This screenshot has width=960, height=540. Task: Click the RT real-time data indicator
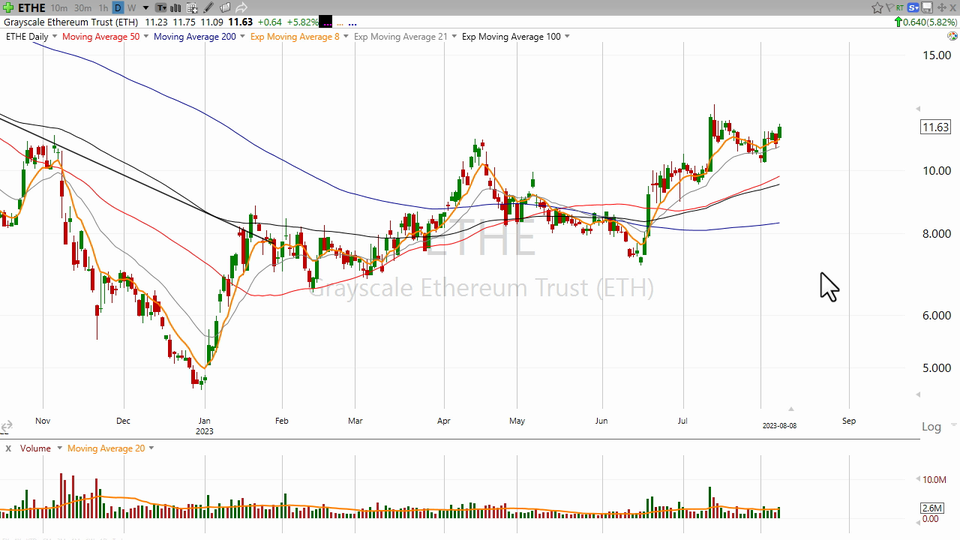point(900,7)
